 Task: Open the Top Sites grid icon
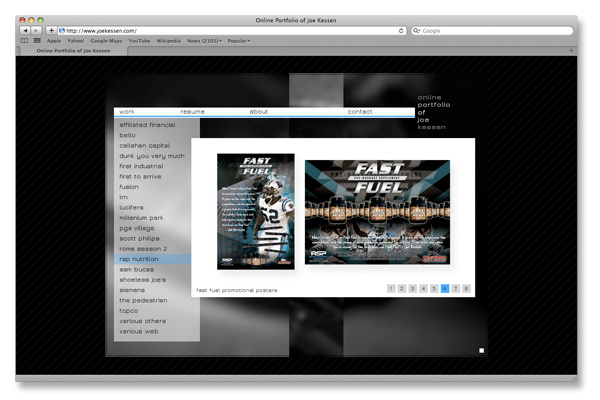37,41
